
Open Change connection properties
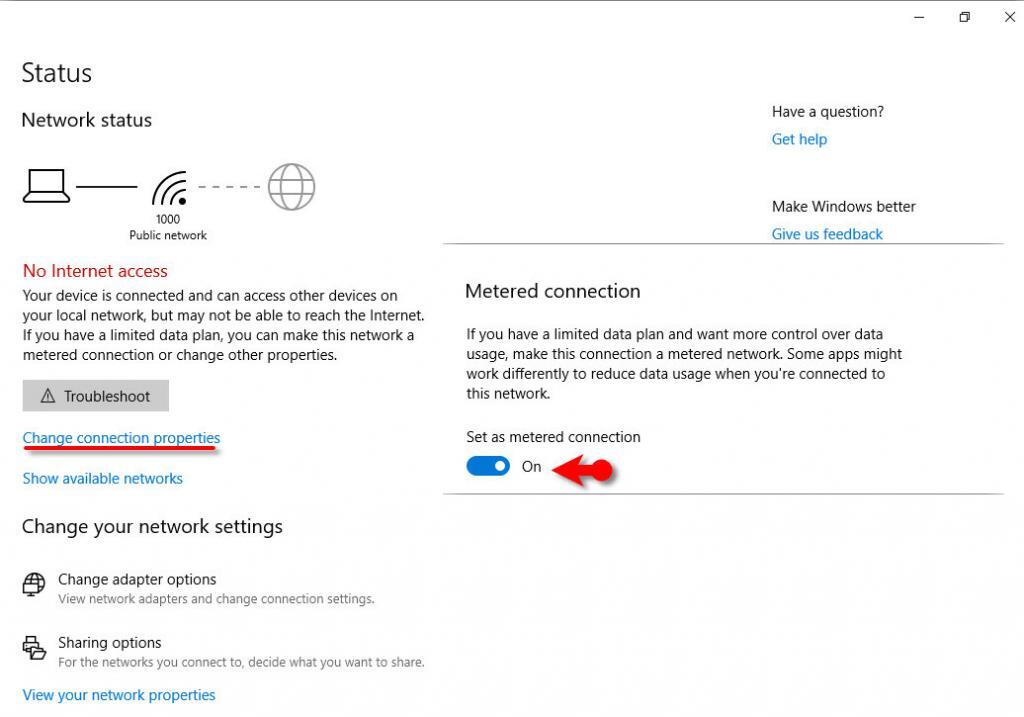click(x=121, y=437)
